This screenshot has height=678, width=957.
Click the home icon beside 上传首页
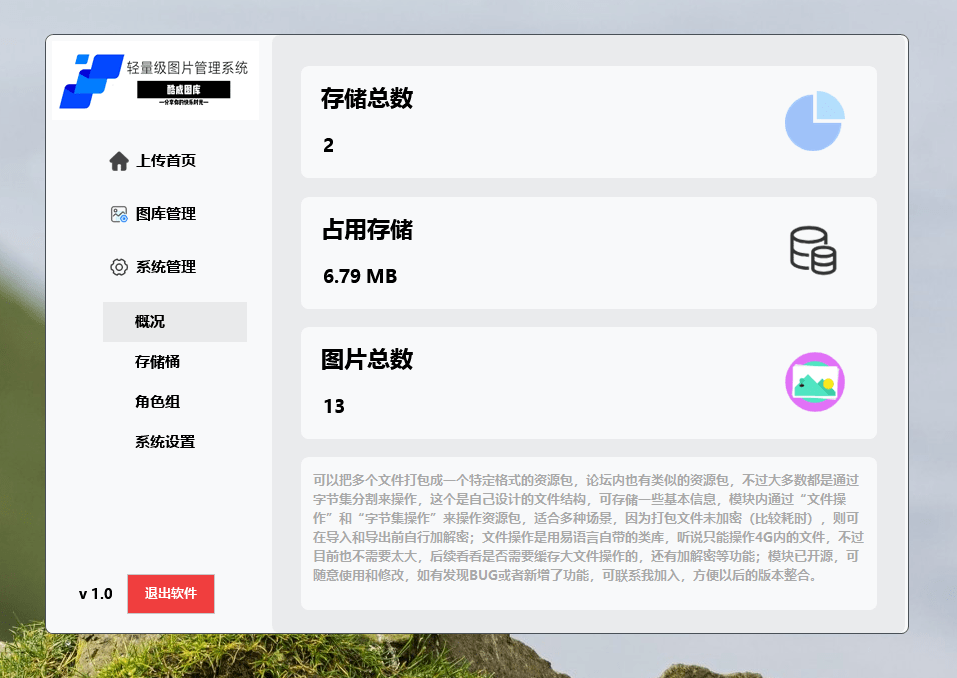(x=119, y=161)
